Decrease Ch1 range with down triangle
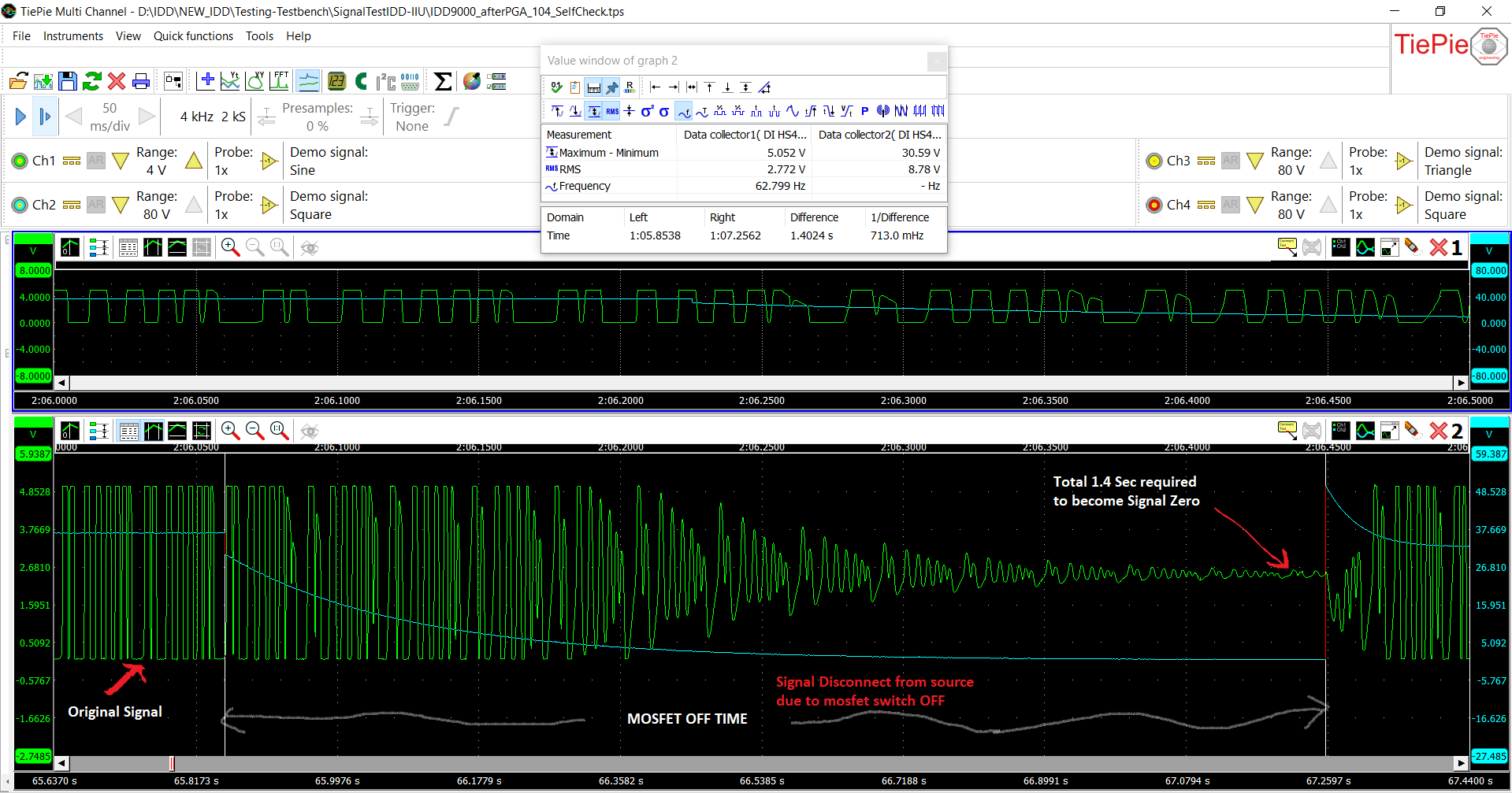The image size is (1512, 793). point(121,161)
